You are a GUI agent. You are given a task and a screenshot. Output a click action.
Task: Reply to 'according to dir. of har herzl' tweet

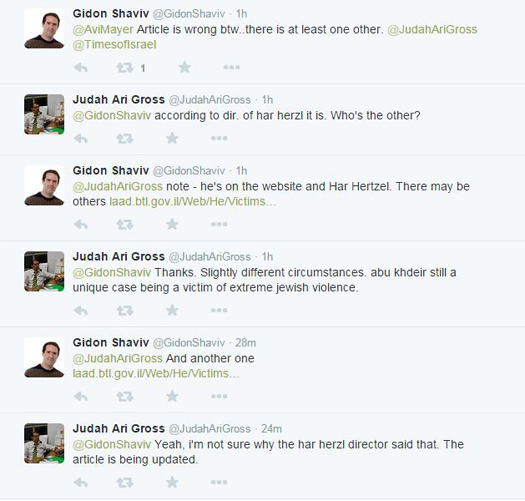(81, 138)
